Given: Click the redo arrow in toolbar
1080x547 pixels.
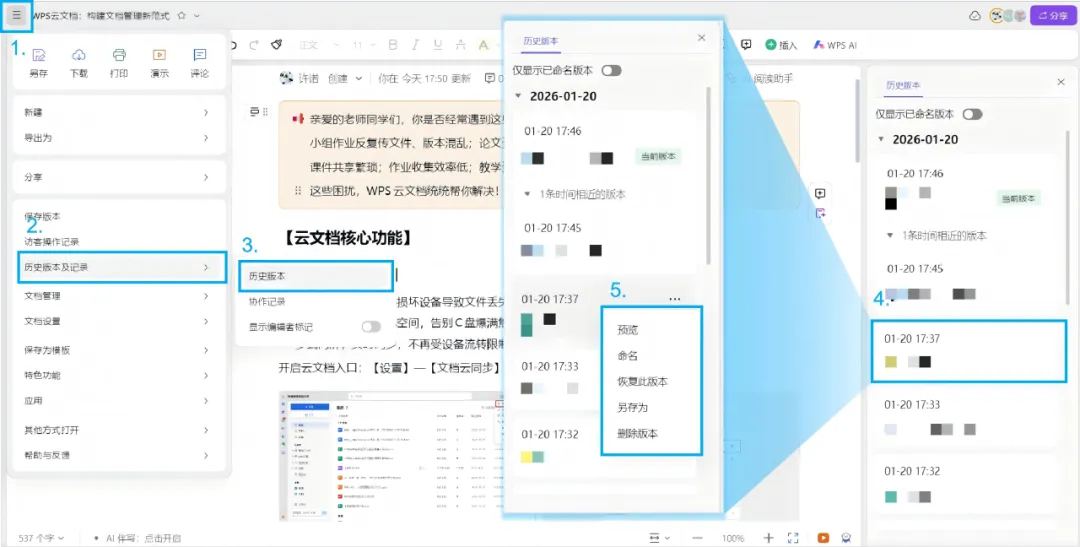Looking at the screenshot, I should pyautogui.click(x=253, y=45).
